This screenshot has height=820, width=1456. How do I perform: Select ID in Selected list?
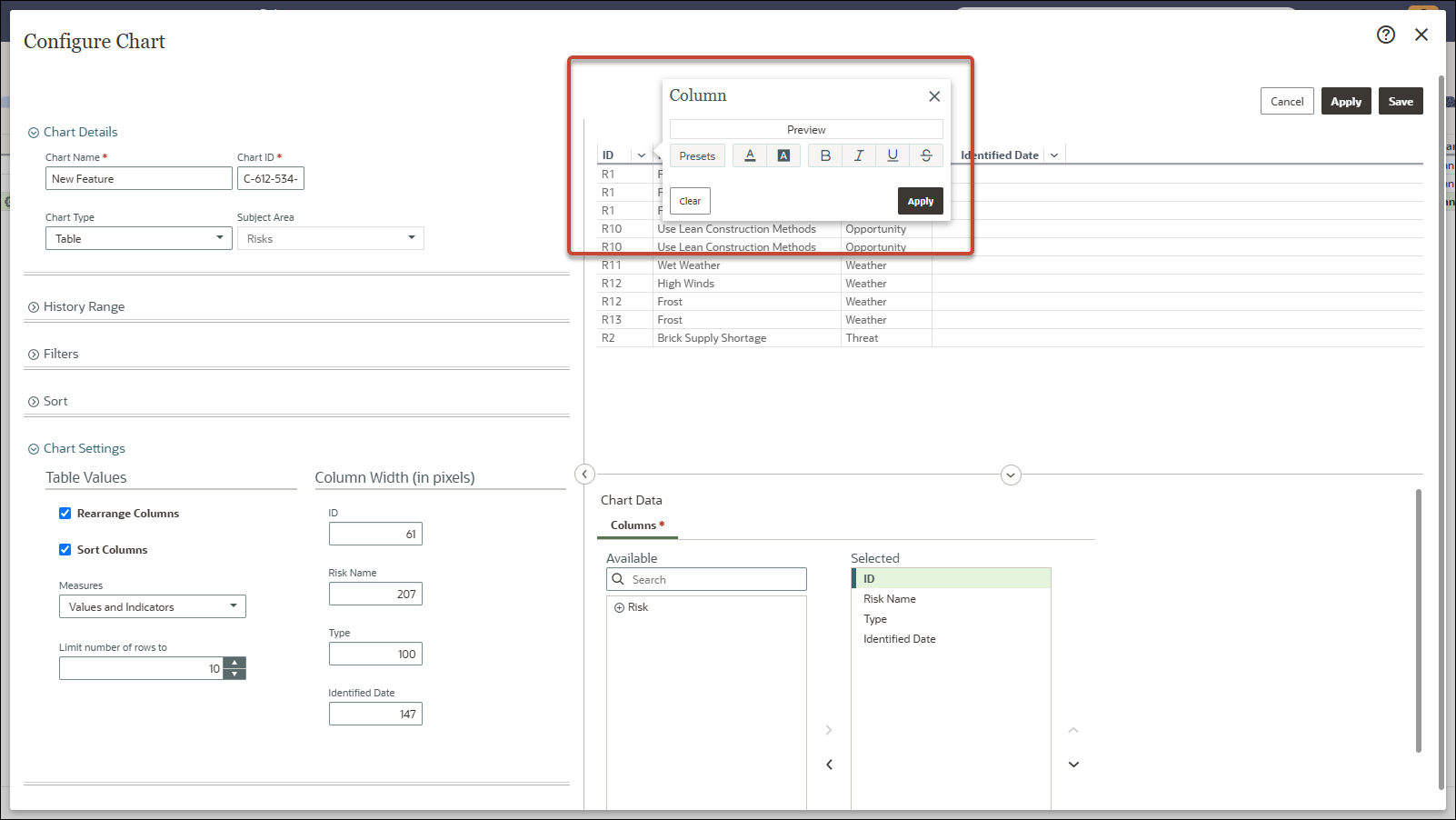tap(951, 578)
